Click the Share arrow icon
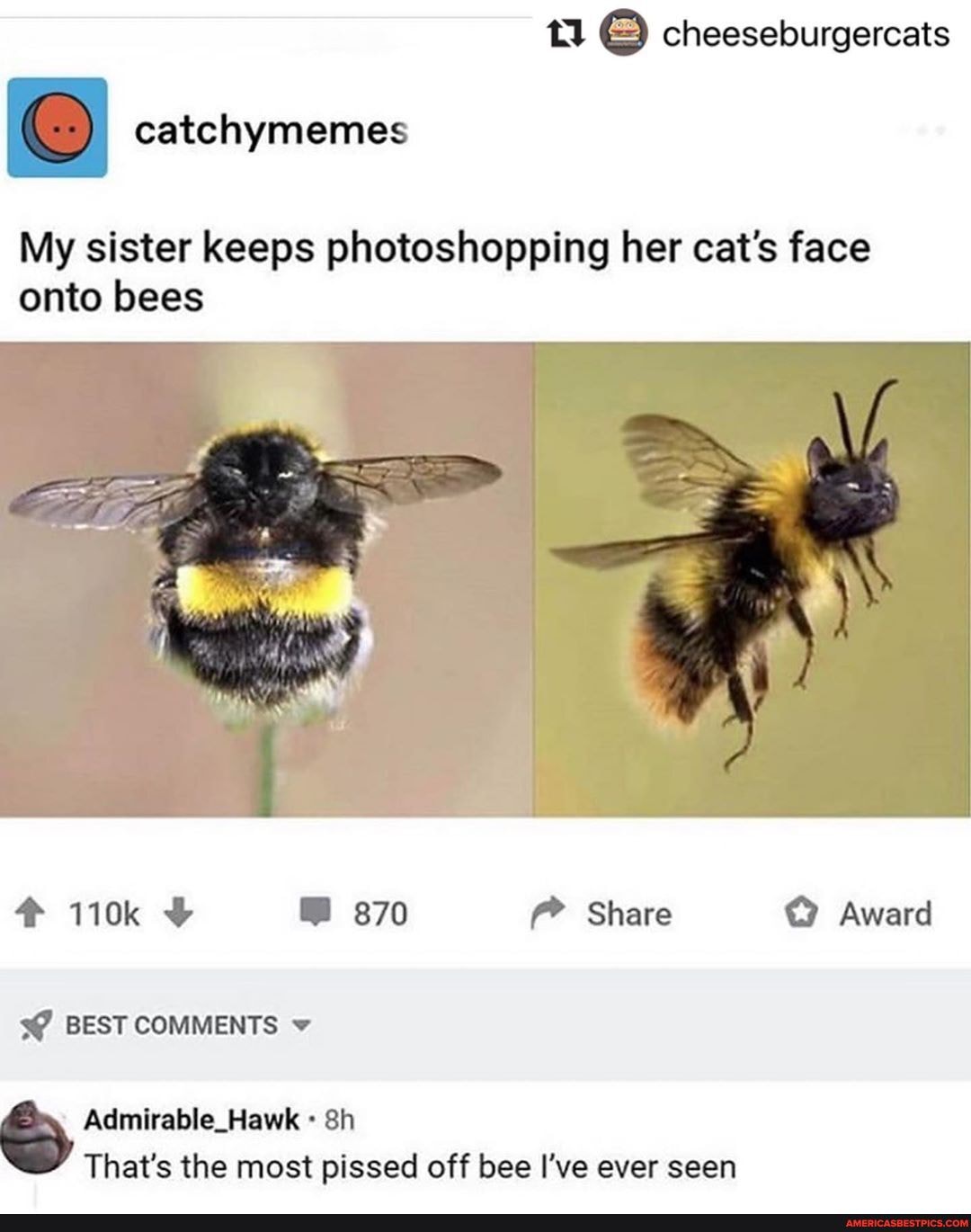Image resolution: width=971 pixels, height=1232 pixels. [x=546, y=914]
